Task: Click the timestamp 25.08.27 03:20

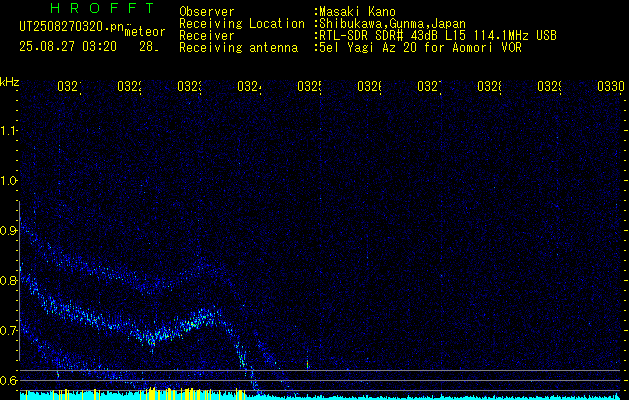Action: 68,47
